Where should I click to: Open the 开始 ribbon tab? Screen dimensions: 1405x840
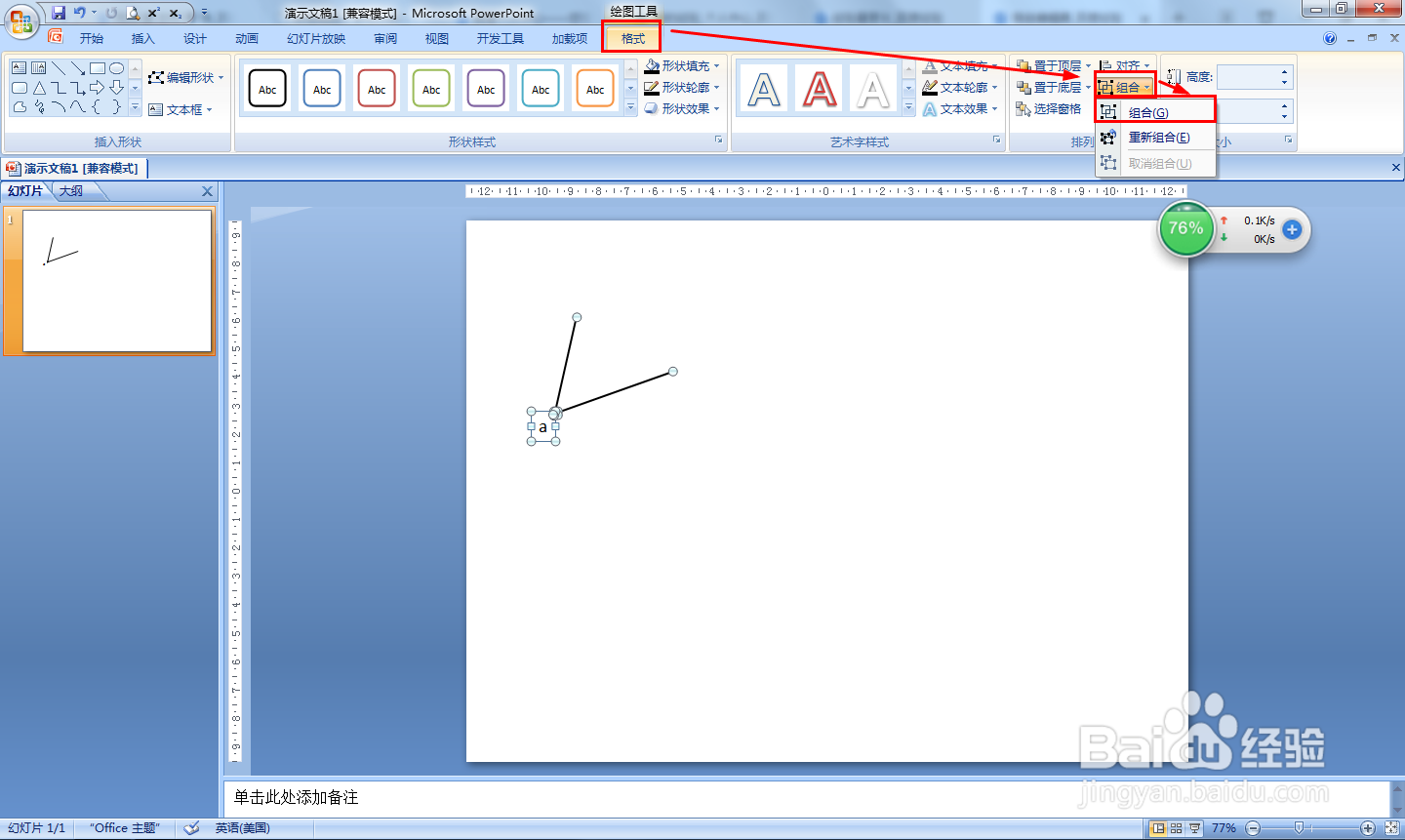(92, 39)
